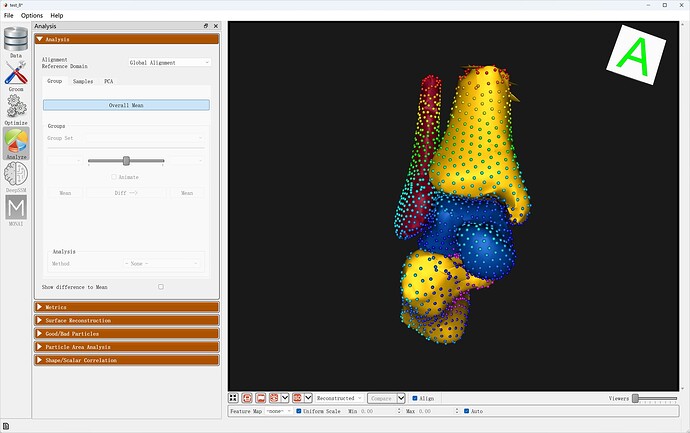Click the Diff --> button
Viewport: 690px width, 433px height.
(126, 193)
